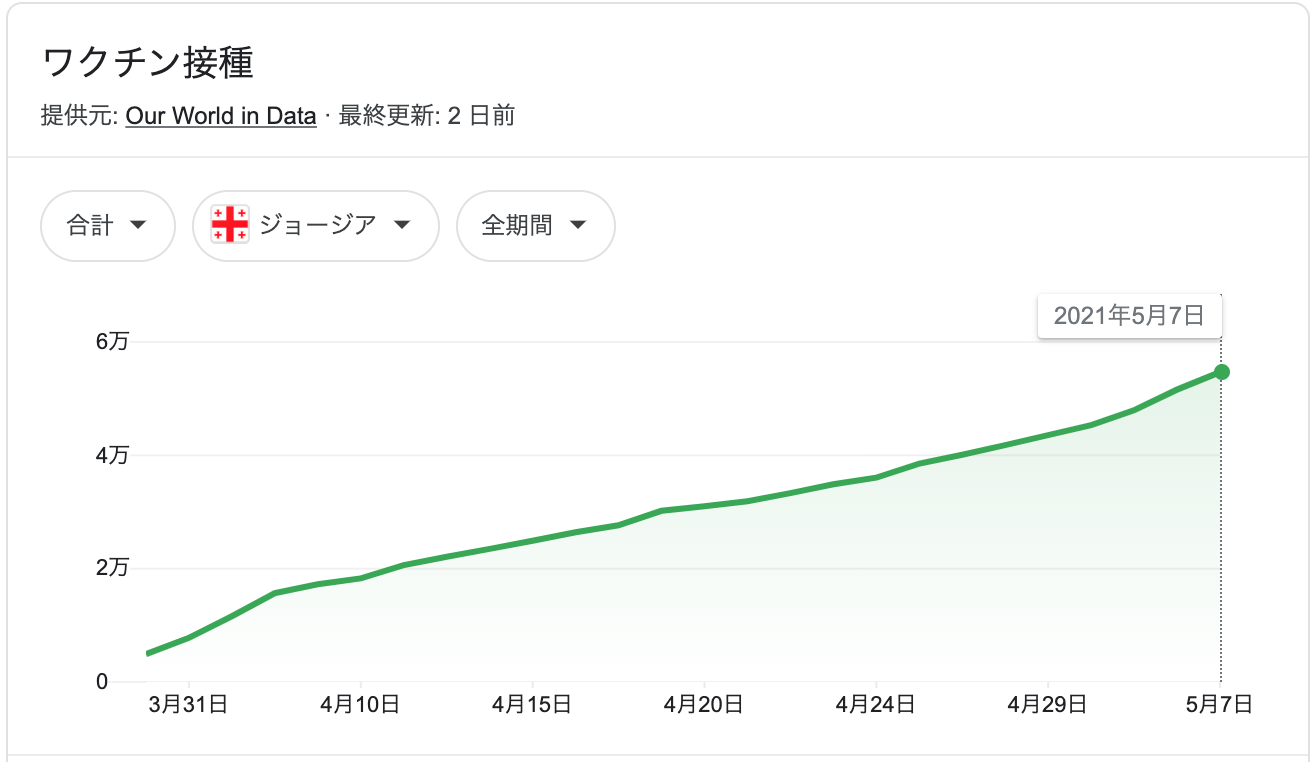Click the green data point for 5月7日
This screenshot has height=762, width=1312.
tap(1221, 372)
